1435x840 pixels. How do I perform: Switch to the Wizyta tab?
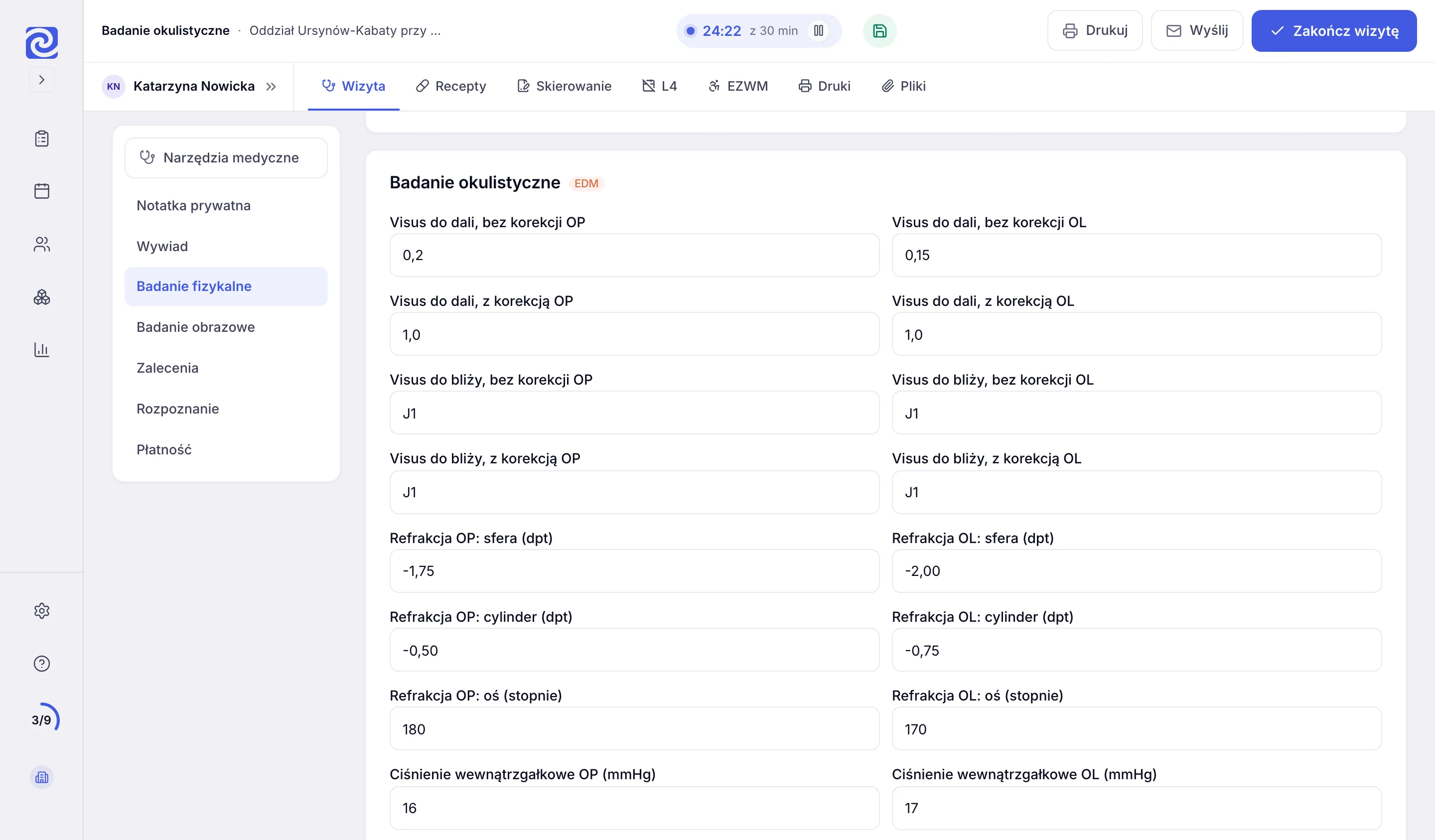tap(354, 87)
